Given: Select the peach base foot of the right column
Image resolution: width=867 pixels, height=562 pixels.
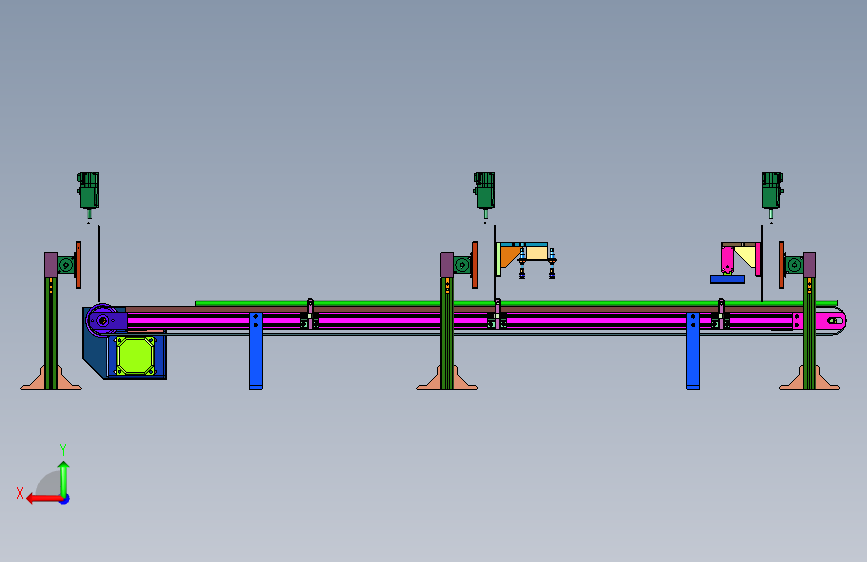Looking at the screenshot, I should coord(809,378).
